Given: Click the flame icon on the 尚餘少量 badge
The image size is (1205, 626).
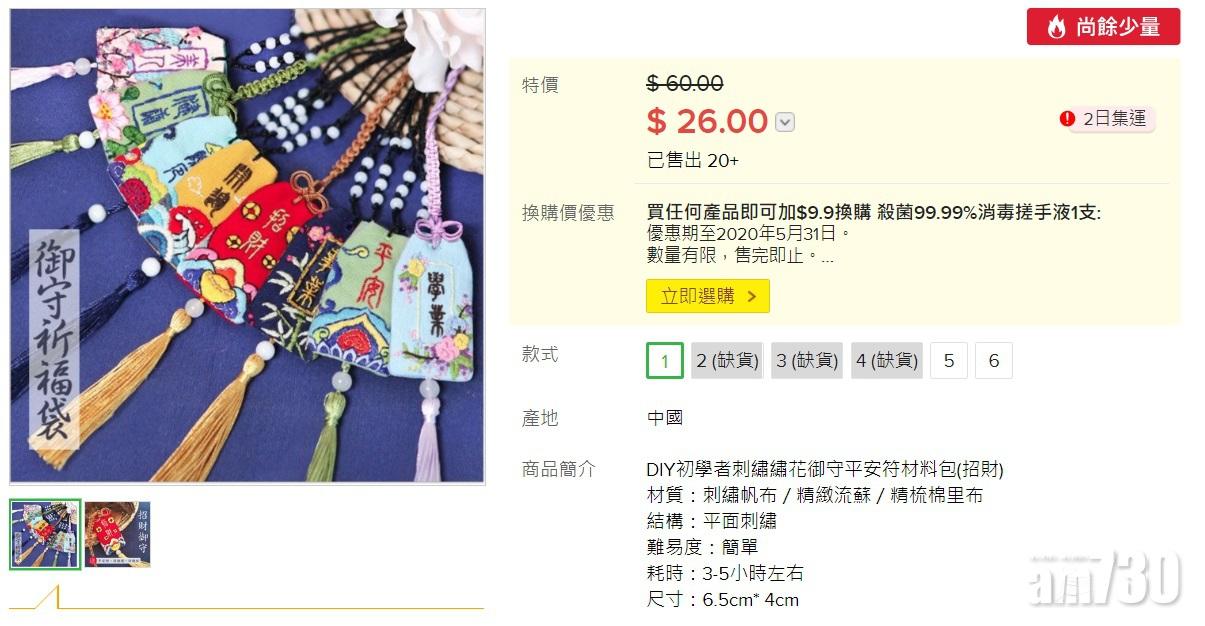Looking at the screenshot, I should point(1056,27).
